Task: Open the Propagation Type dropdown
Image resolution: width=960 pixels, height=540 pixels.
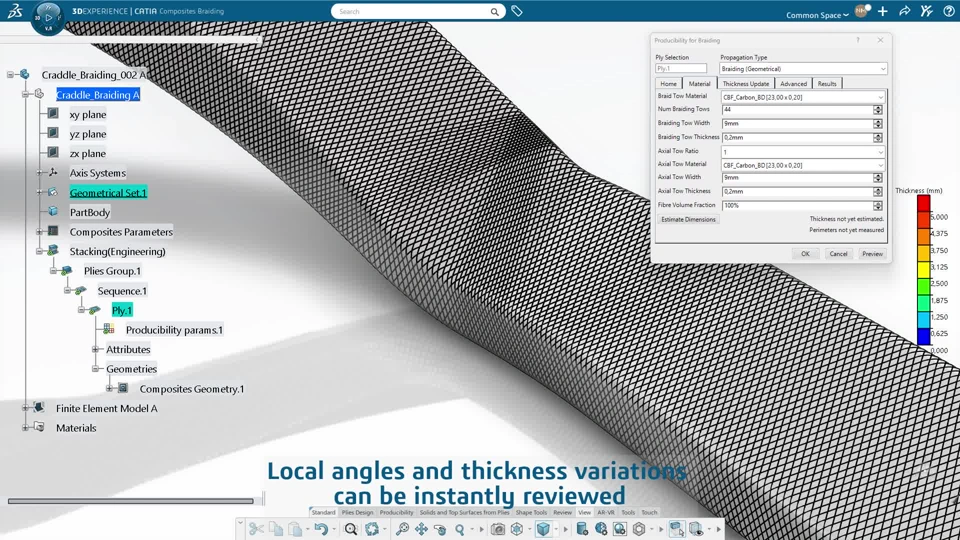Action: click(803, 69)
